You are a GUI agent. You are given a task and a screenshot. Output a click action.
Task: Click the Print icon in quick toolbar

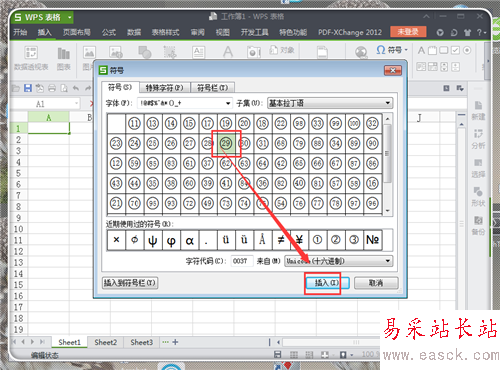(52, 88)
